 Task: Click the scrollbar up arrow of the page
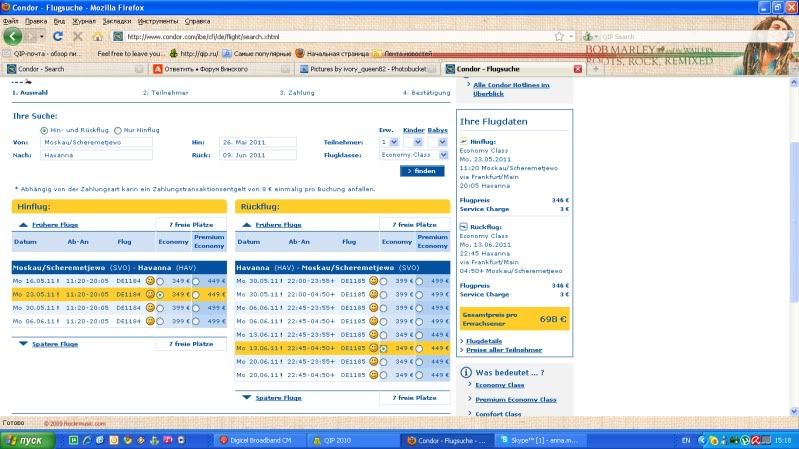click(x=794, y=82)
